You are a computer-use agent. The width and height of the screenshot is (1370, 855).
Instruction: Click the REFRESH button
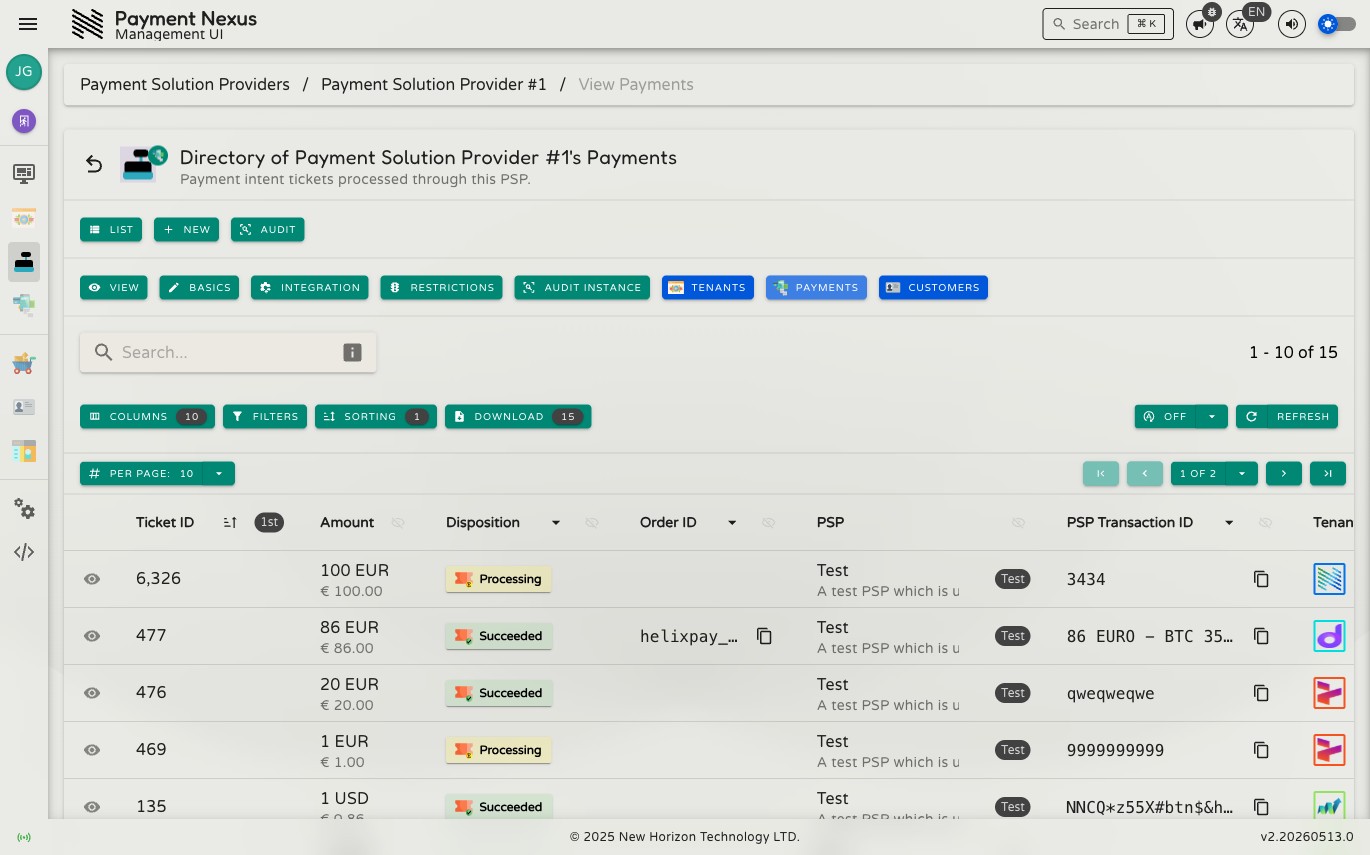1287,417
